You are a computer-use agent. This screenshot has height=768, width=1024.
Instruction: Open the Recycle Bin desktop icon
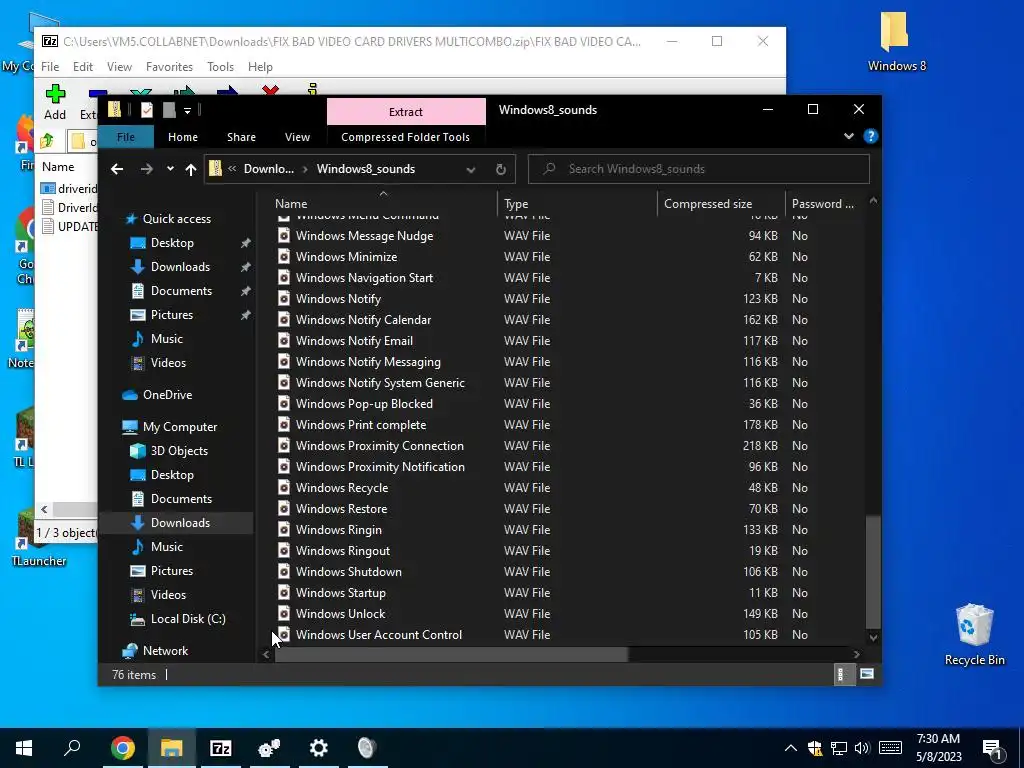pos(974,635)
